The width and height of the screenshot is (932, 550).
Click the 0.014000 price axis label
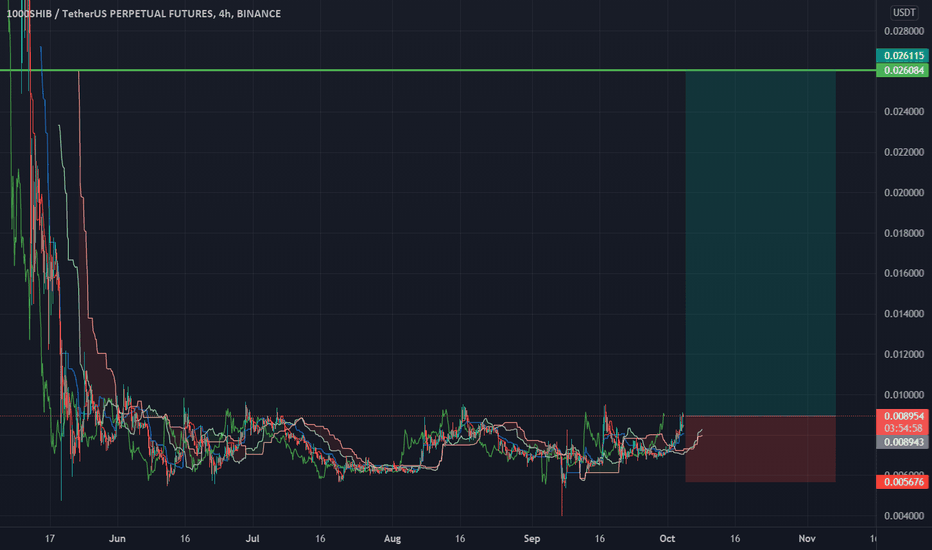[x=903, y=313]
